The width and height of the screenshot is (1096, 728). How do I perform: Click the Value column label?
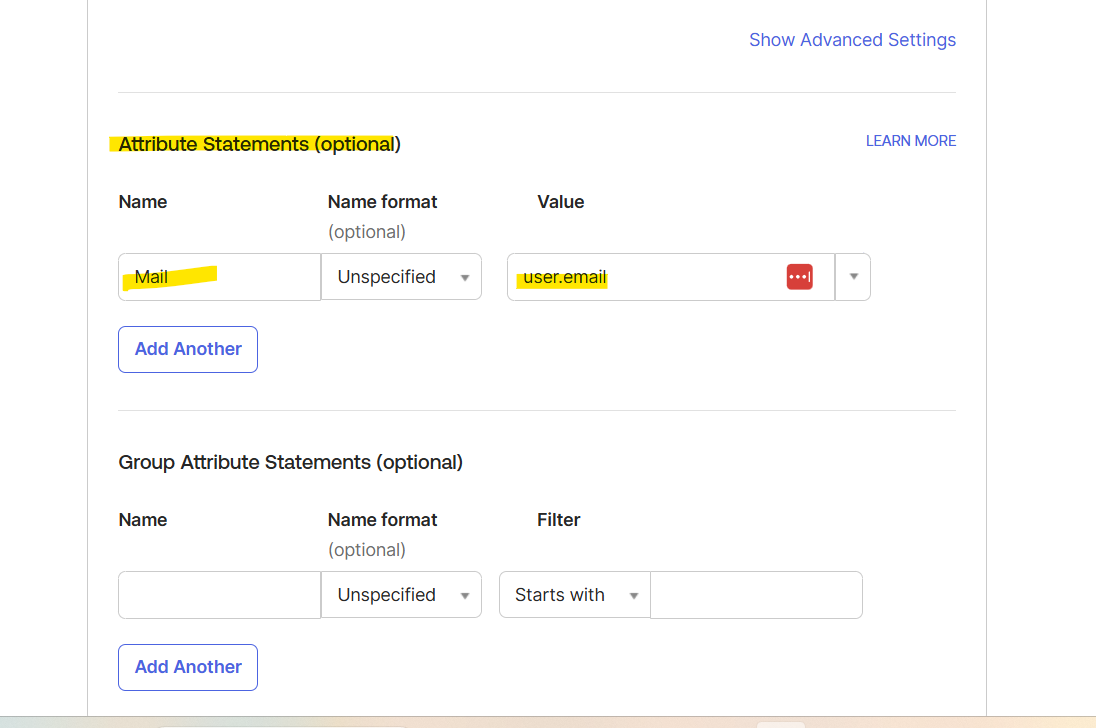tap(560, 202)
